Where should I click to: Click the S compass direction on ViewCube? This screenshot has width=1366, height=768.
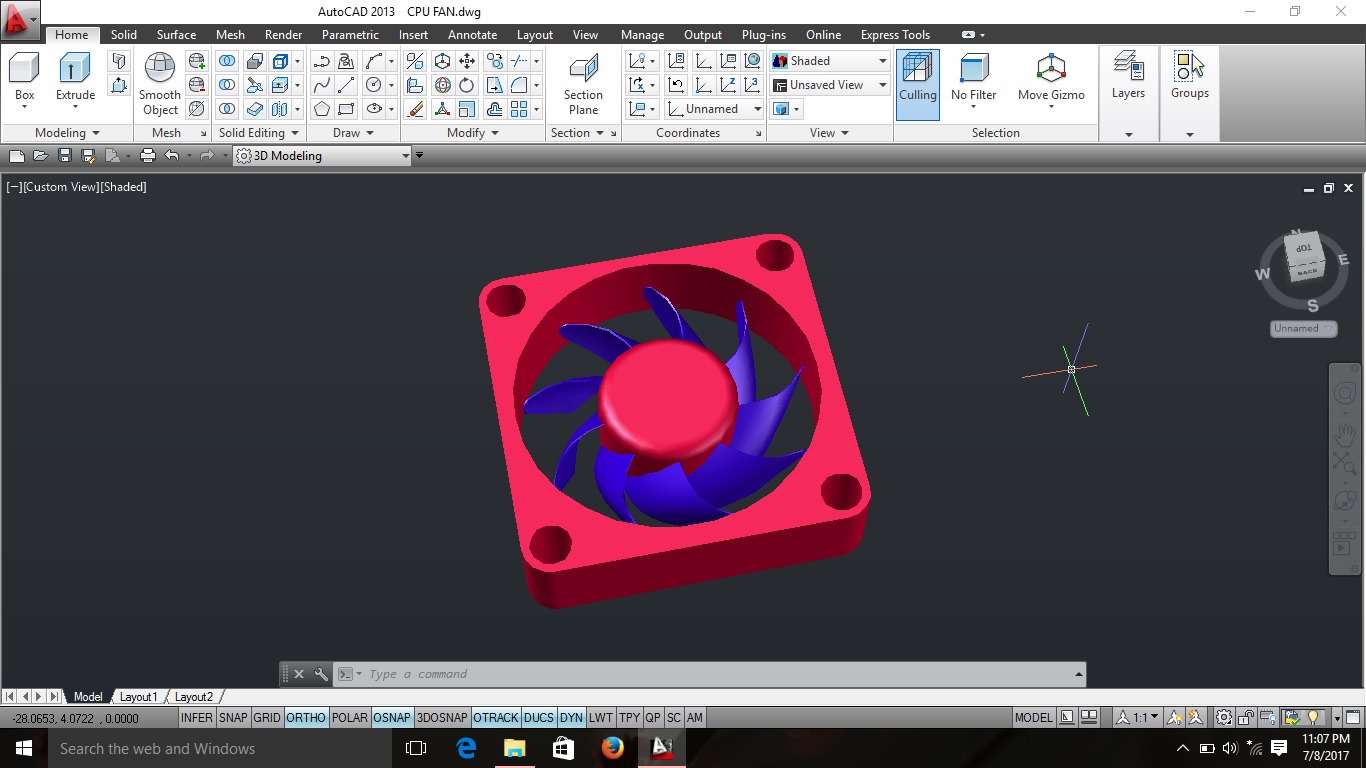(1312, 305)
